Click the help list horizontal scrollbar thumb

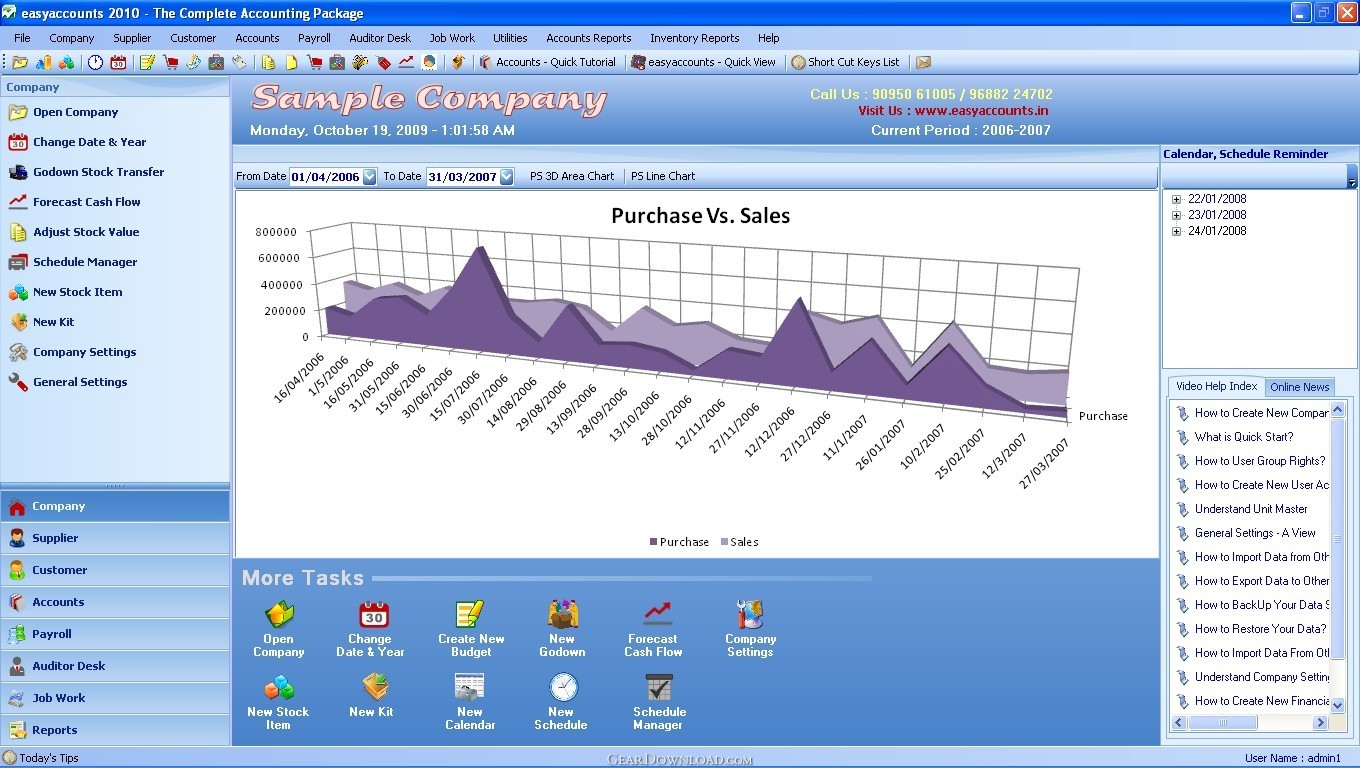[x=1223, y=723]
